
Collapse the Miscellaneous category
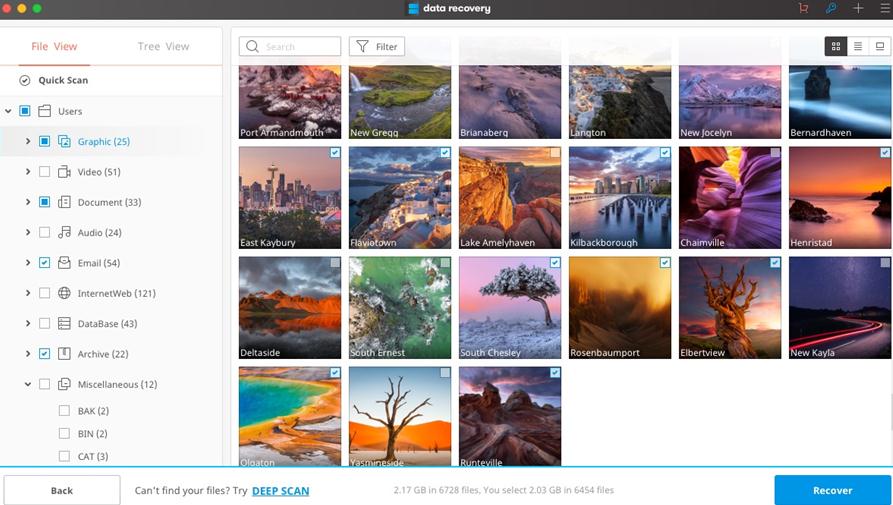tap(28, 384)
